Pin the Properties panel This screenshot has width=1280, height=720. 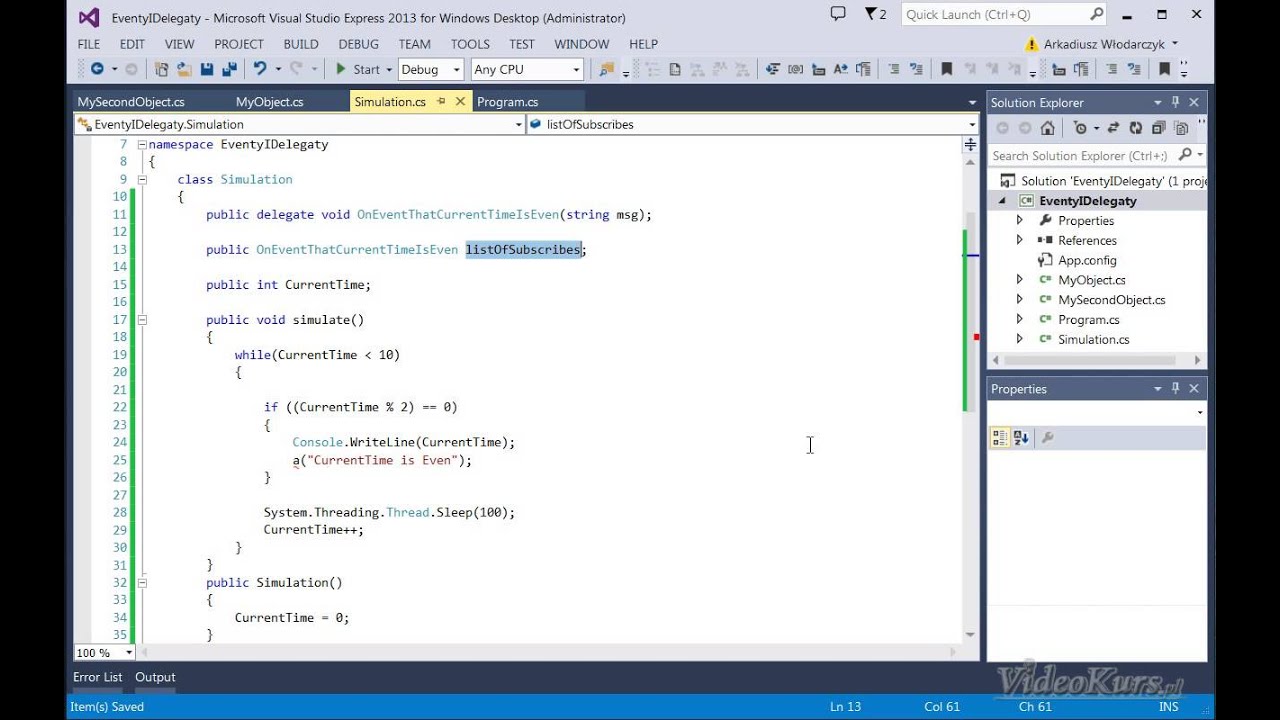click(x=1176, y=389)
